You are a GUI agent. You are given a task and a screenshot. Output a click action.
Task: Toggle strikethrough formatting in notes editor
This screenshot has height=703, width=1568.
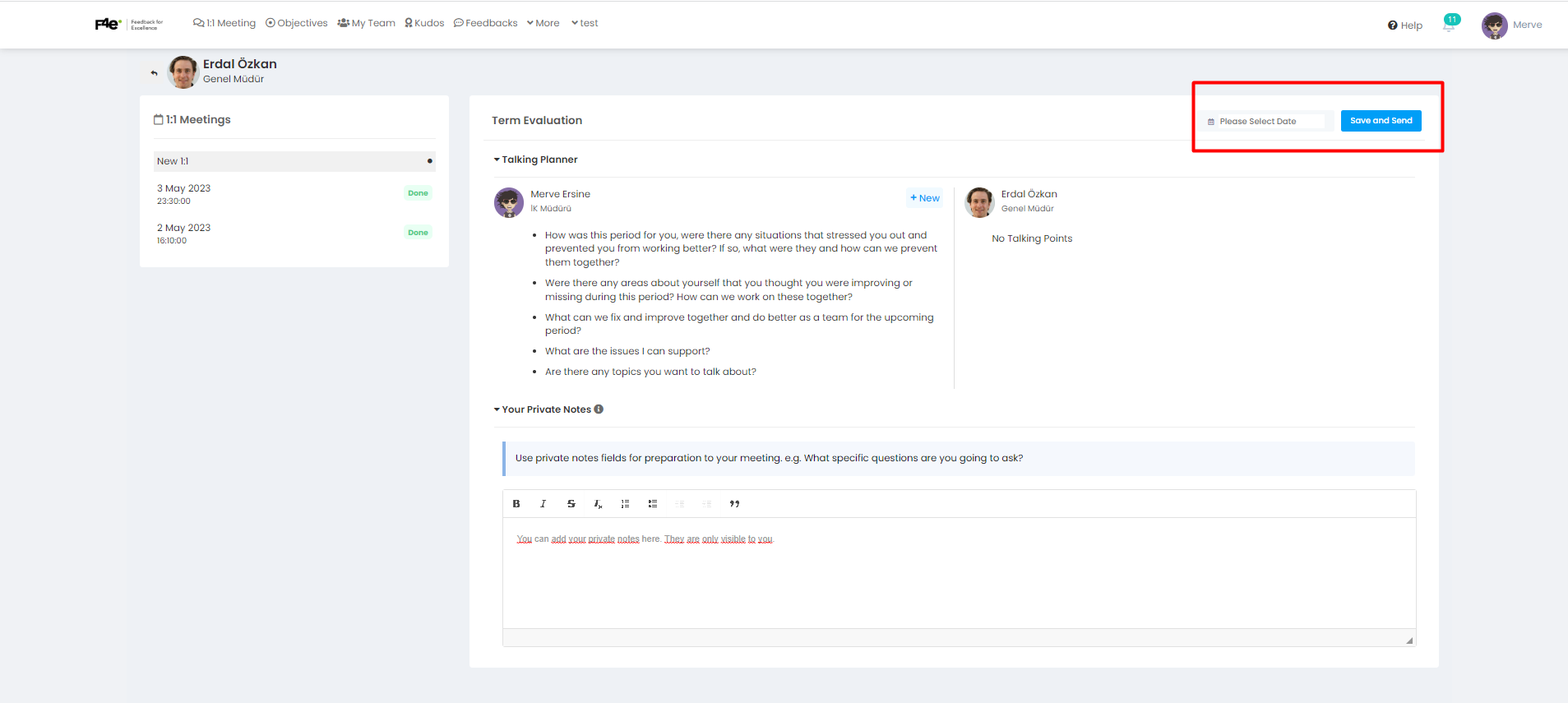(x=571, y=504)
